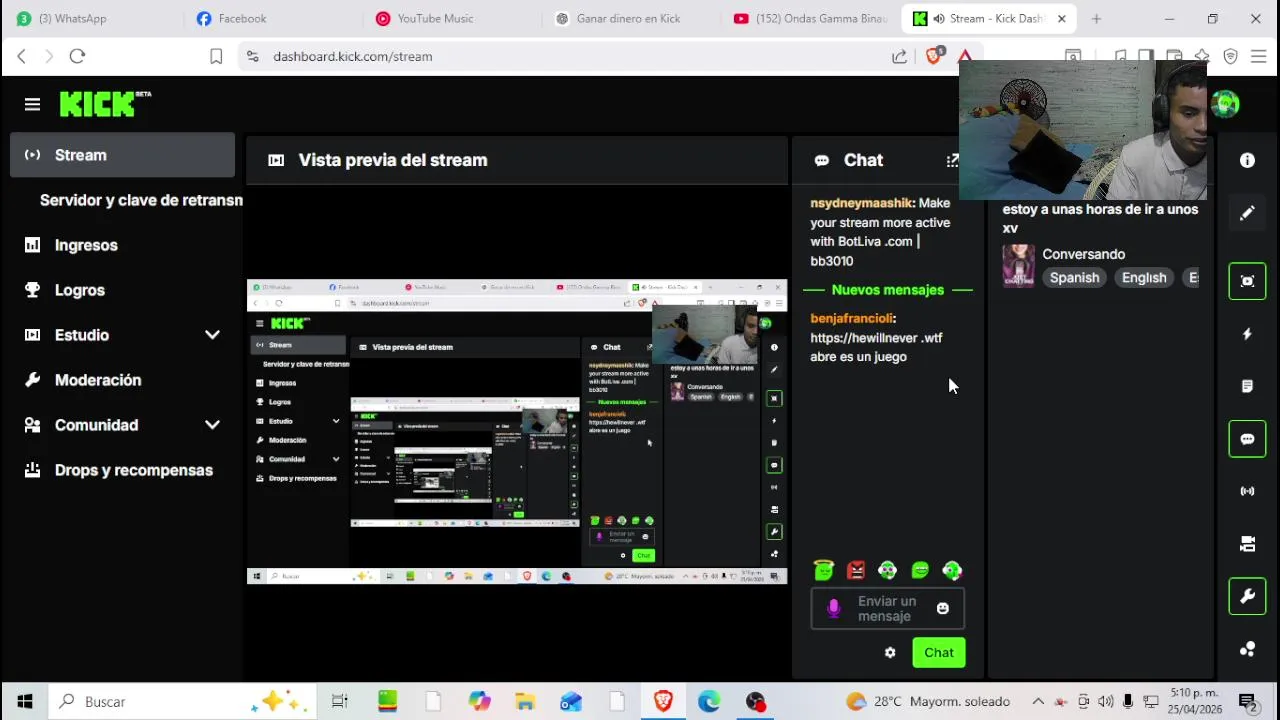Click the Spanish language tag

point(1074,278)
